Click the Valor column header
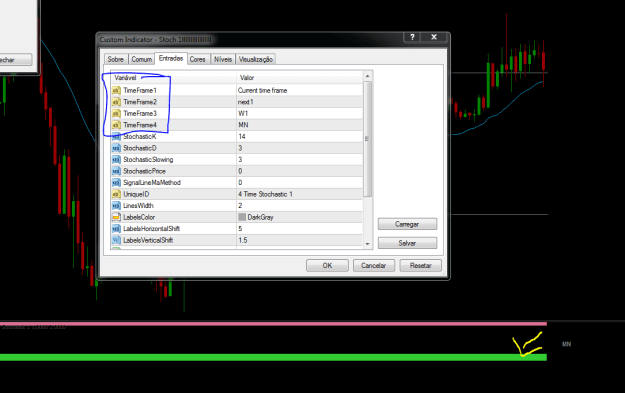This screenshot has width=625, height=393. (300, 78)
